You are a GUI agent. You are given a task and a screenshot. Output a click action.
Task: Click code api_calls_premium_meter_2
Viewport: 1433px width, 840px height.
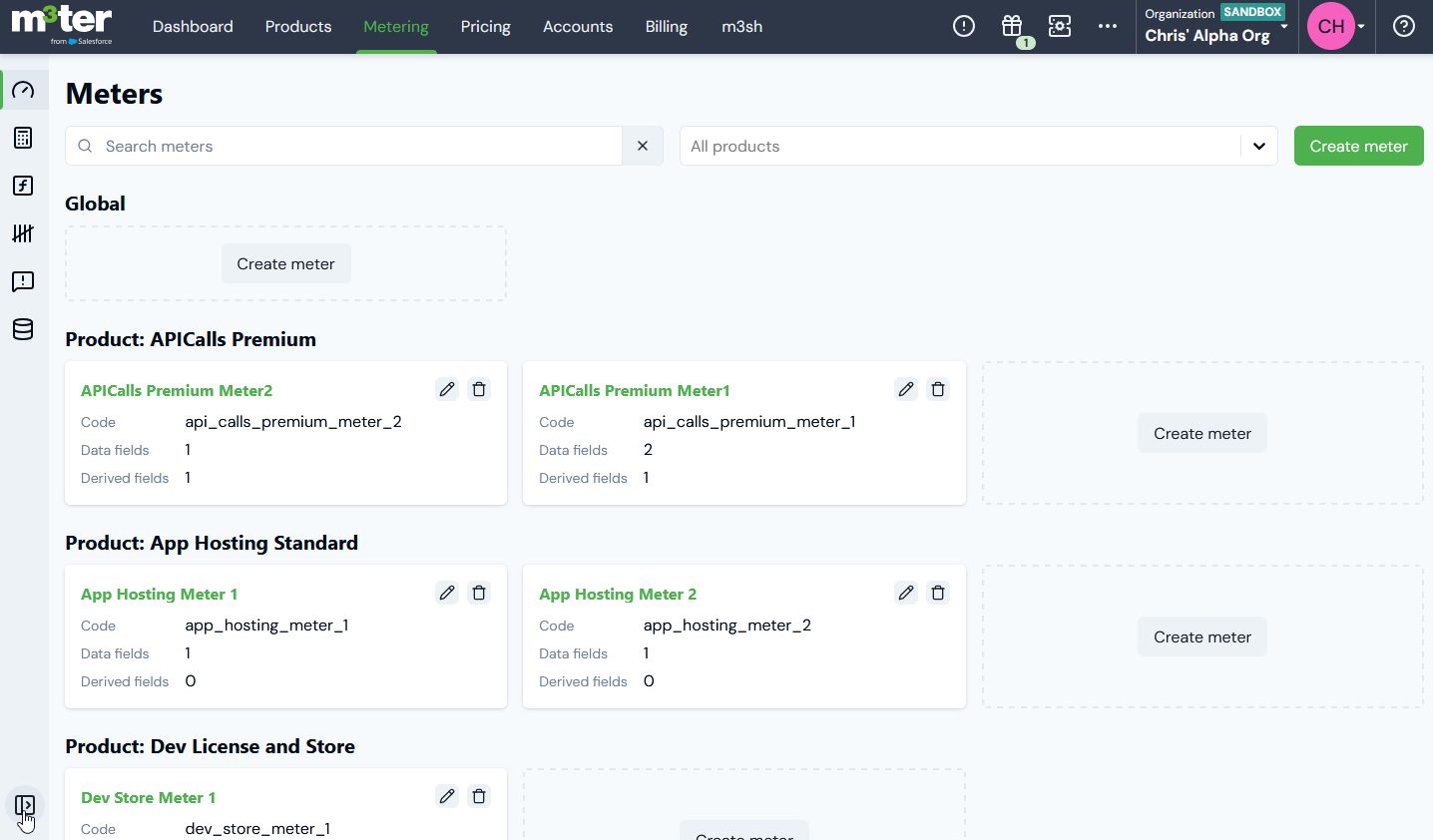coord(293,422)
